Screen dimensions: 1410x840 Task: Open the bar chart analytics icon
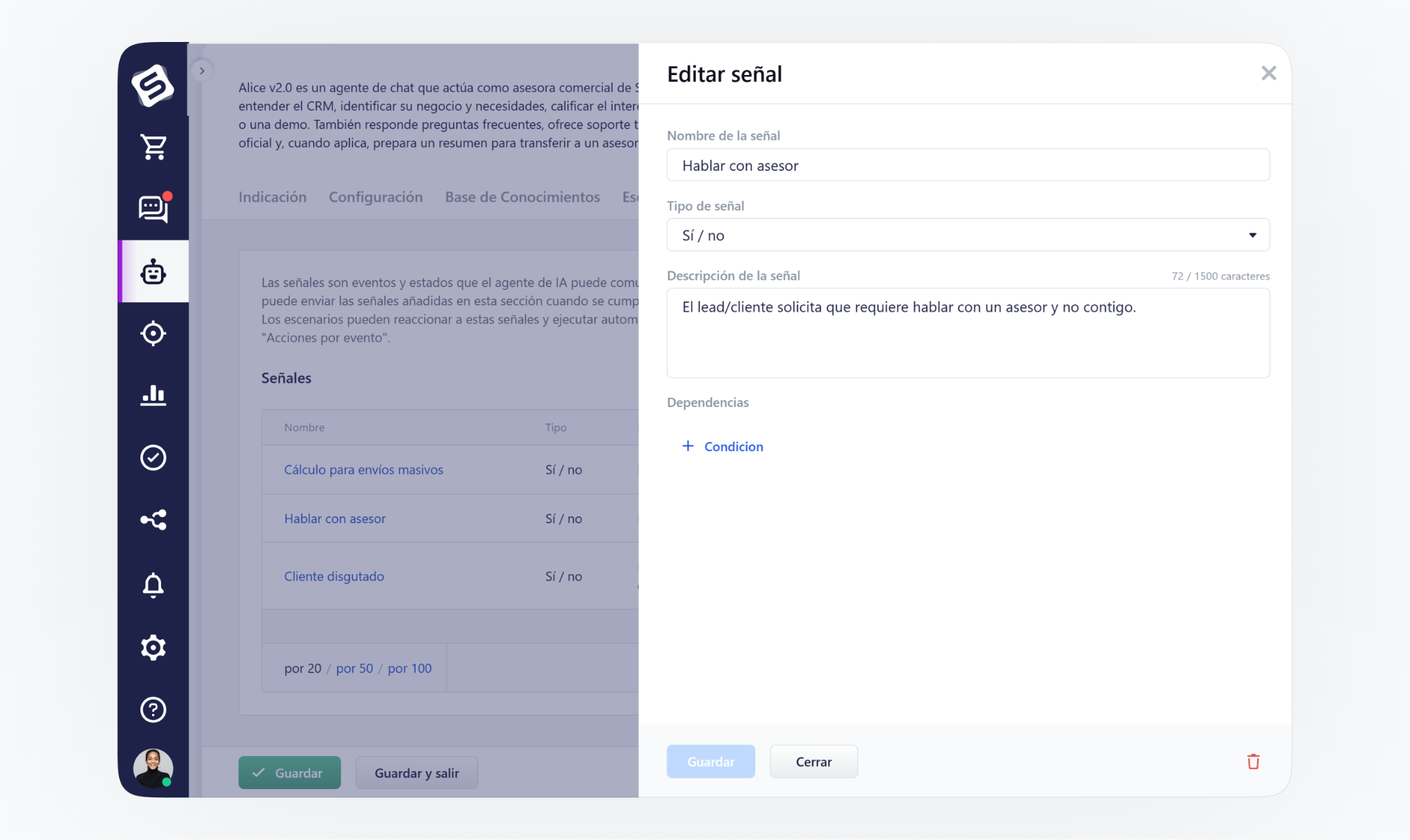(153, 395)
